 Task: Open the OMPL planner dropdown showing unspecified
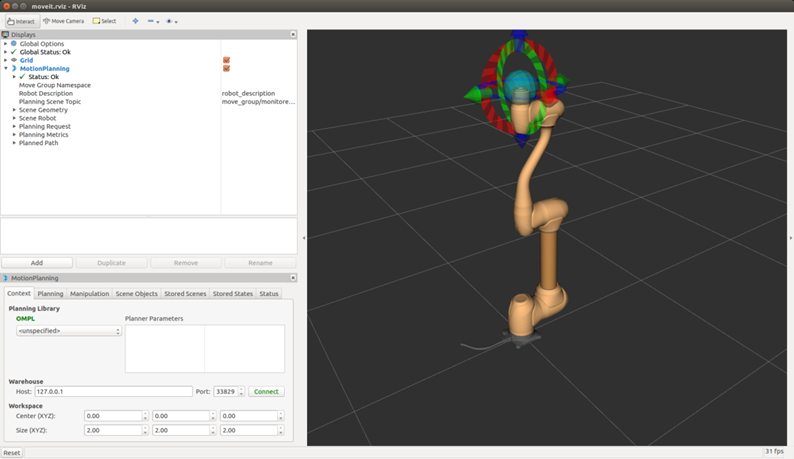coord(69,331)
